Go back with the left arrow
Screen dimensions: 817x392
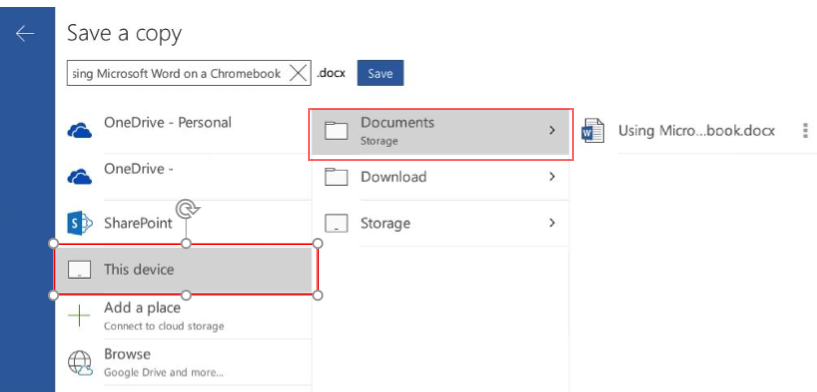click(x=24, y=34)
